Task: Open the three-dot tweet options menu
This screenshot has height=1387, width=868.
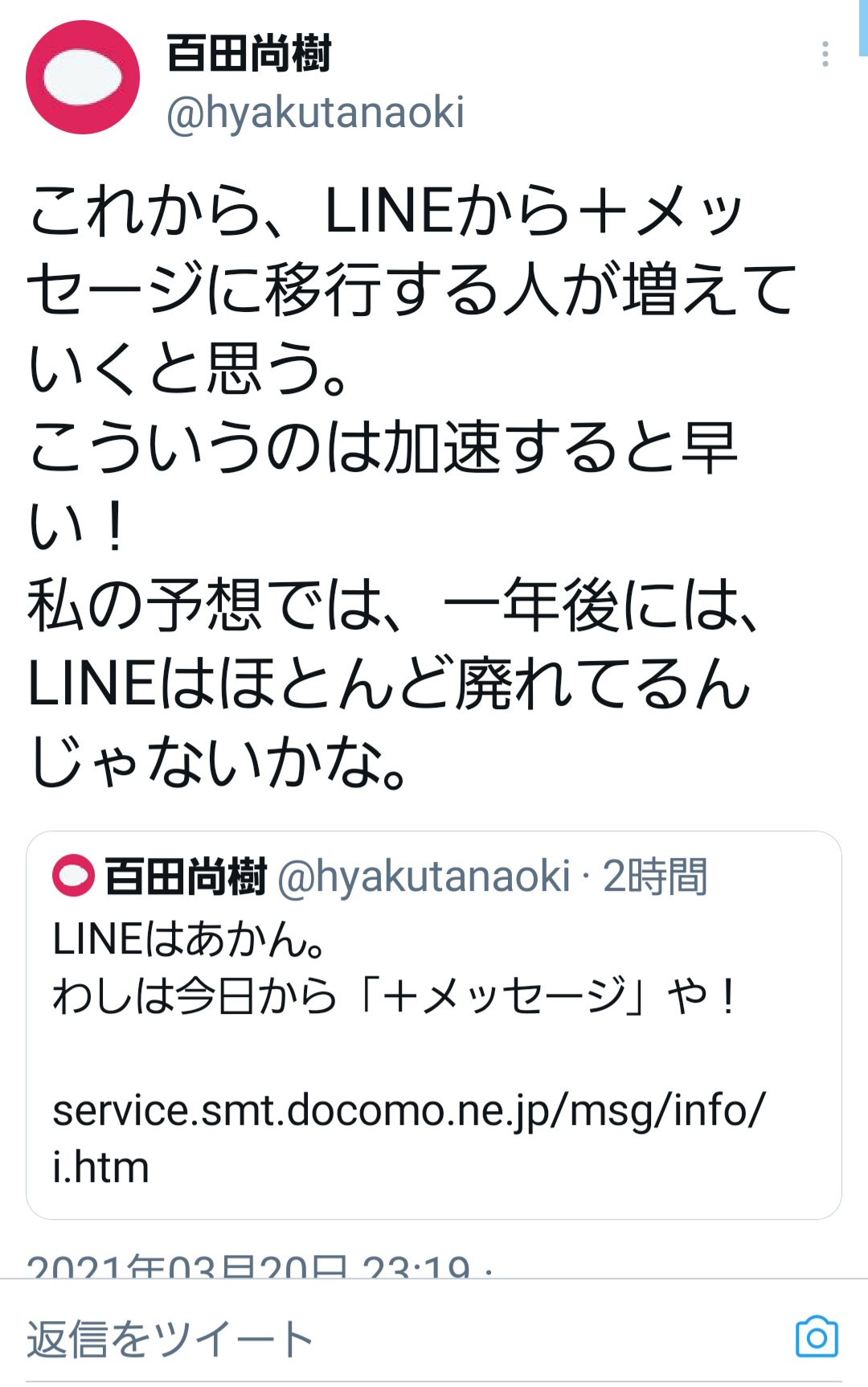Action: [x=825, y=54]
